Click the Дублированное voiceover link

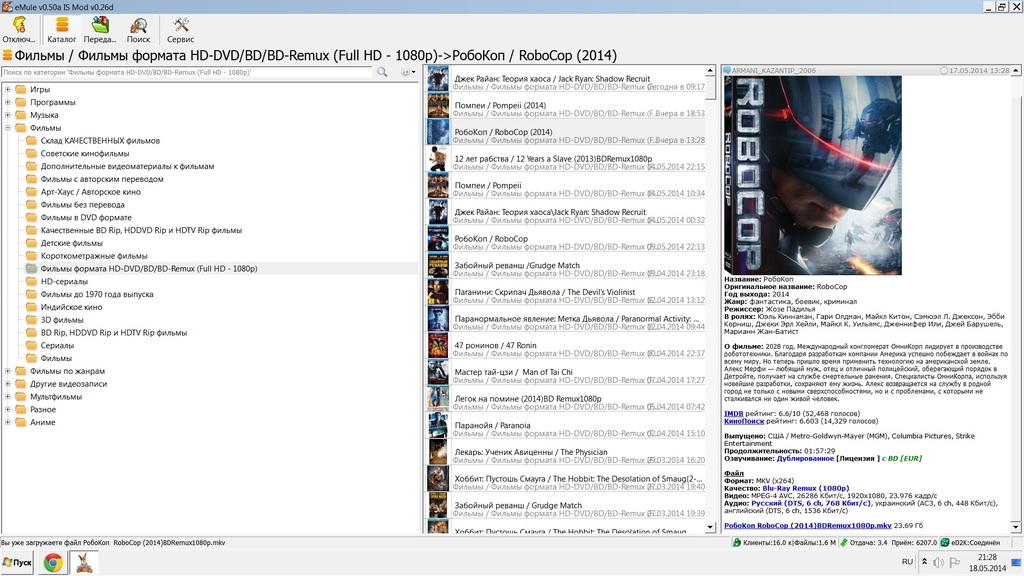805,458
